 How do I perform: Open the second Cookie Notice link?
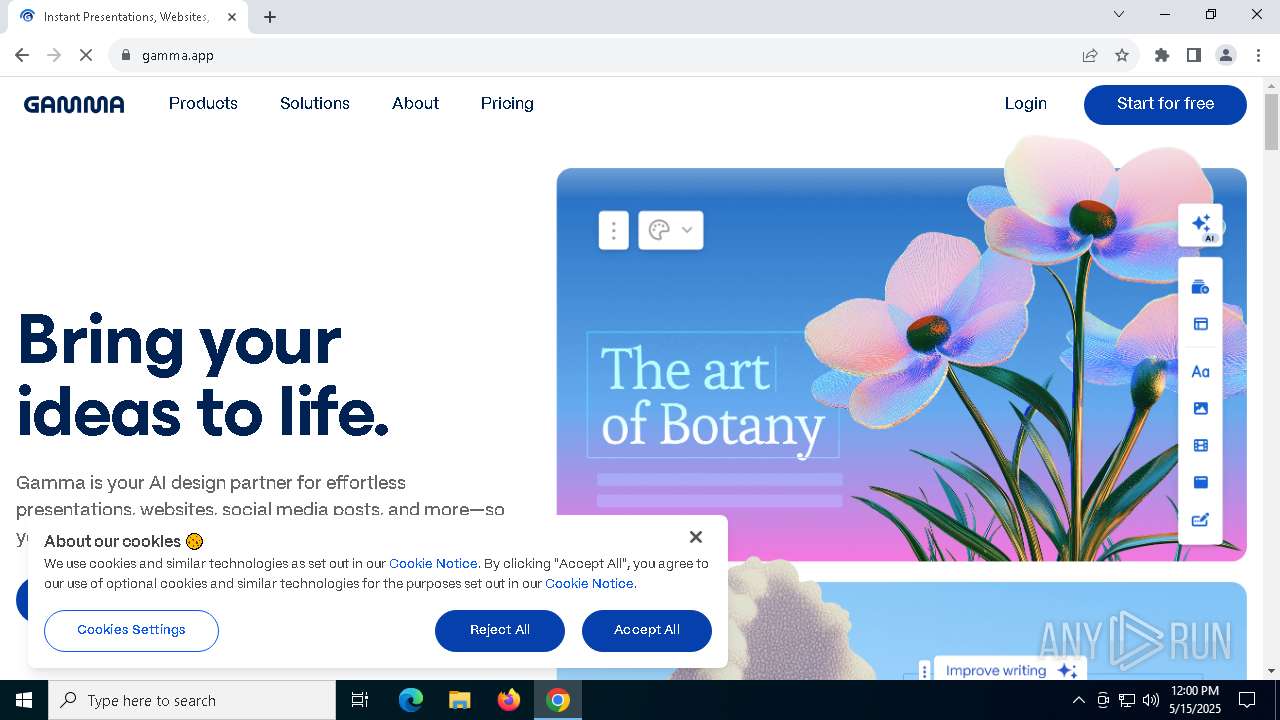[589, 584]
